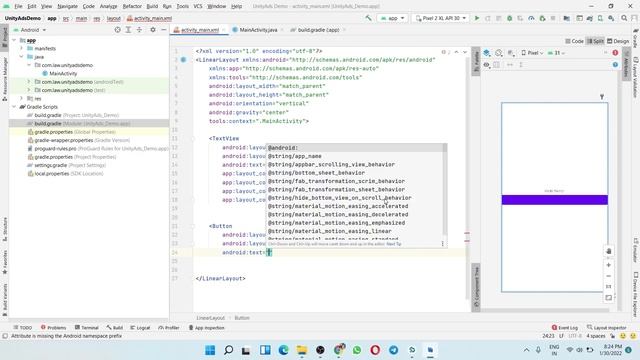Expand the res folder

pyautogui.click(x=22, y=98)
